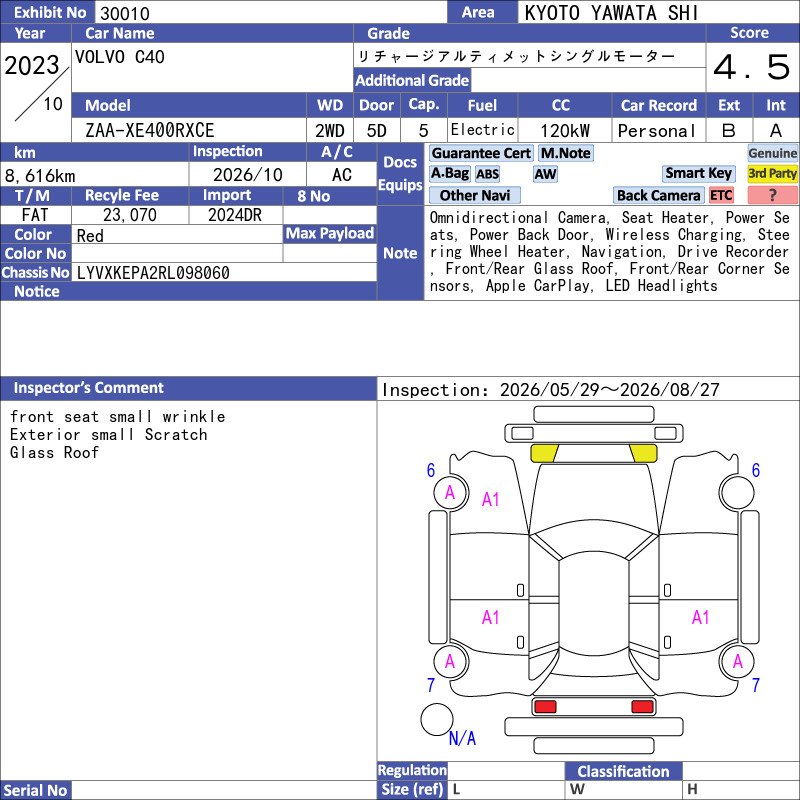Select the AW equipment badge
The height and width of the screenshot is (800, 800).
545,174
